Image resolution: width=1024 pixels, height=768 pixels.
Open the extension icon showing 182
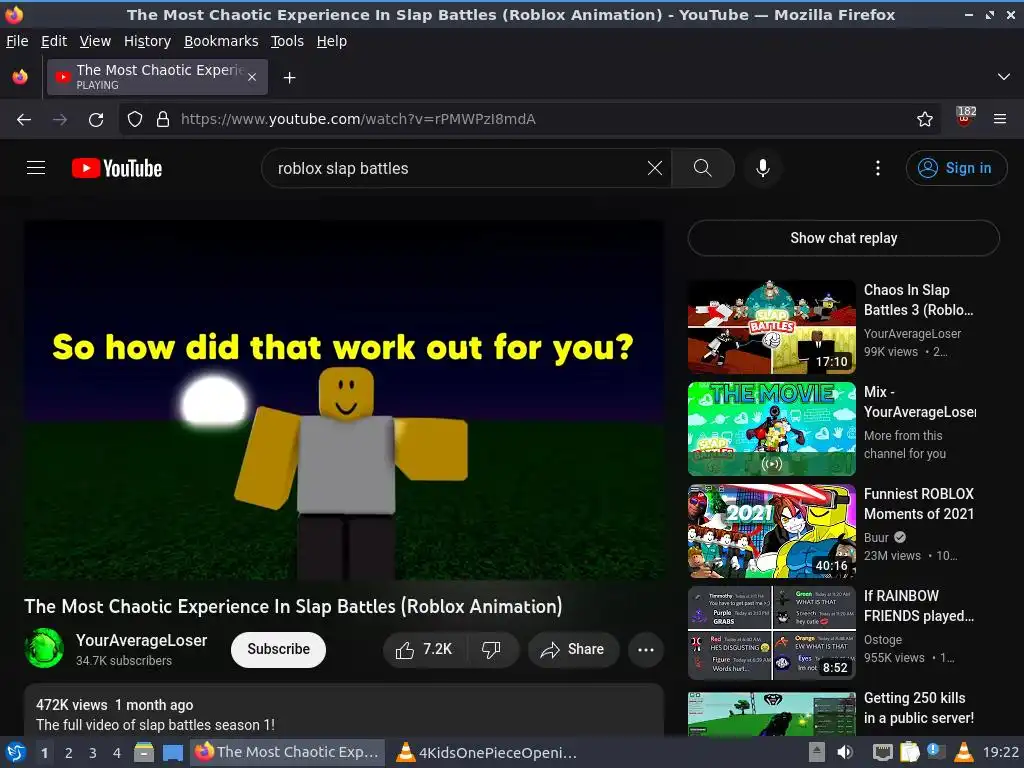coord(965,118)
